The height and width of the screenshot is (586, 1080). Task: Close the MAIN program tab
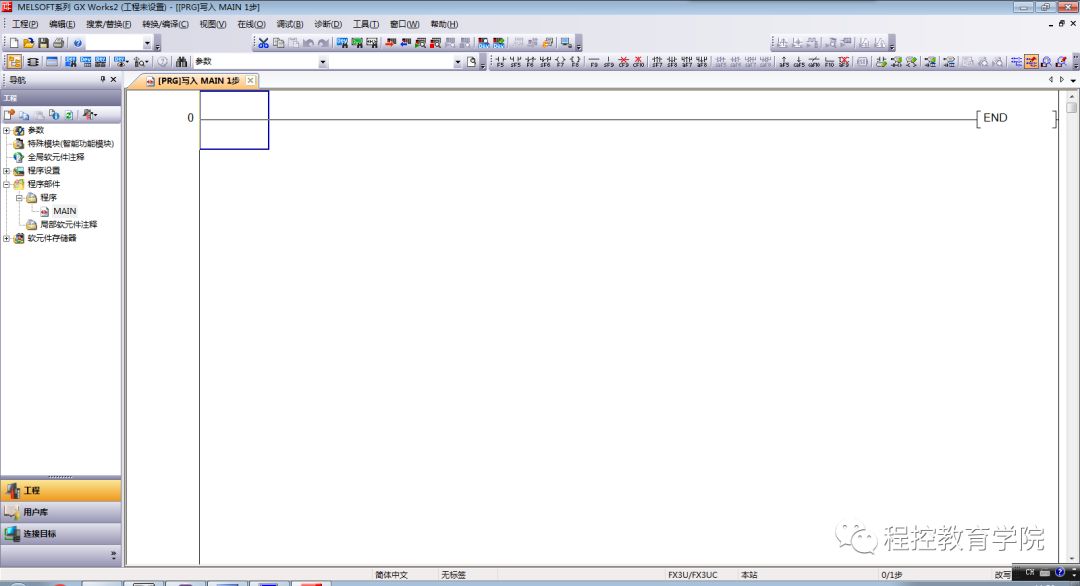250,81
